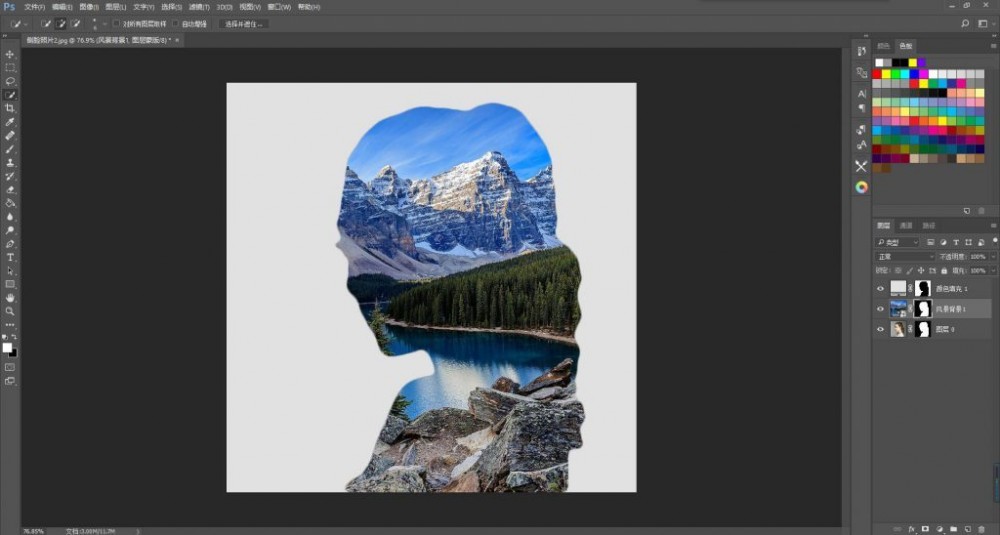Enable the 自动增强 checkbox
Viewport: 1000px width, 535px height.
(176, 23)
